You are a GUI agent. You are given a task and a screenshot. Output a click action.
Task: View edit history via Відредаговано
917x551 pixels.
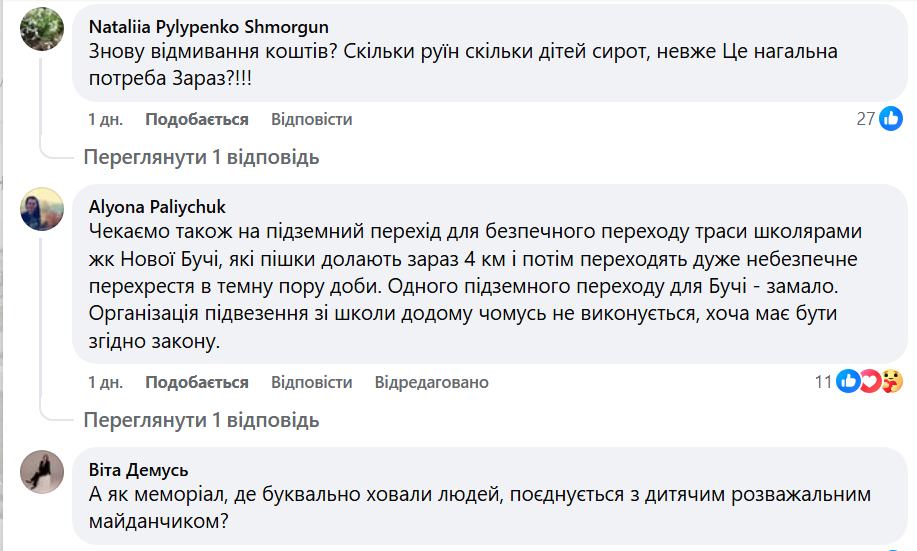coord(431,382)
